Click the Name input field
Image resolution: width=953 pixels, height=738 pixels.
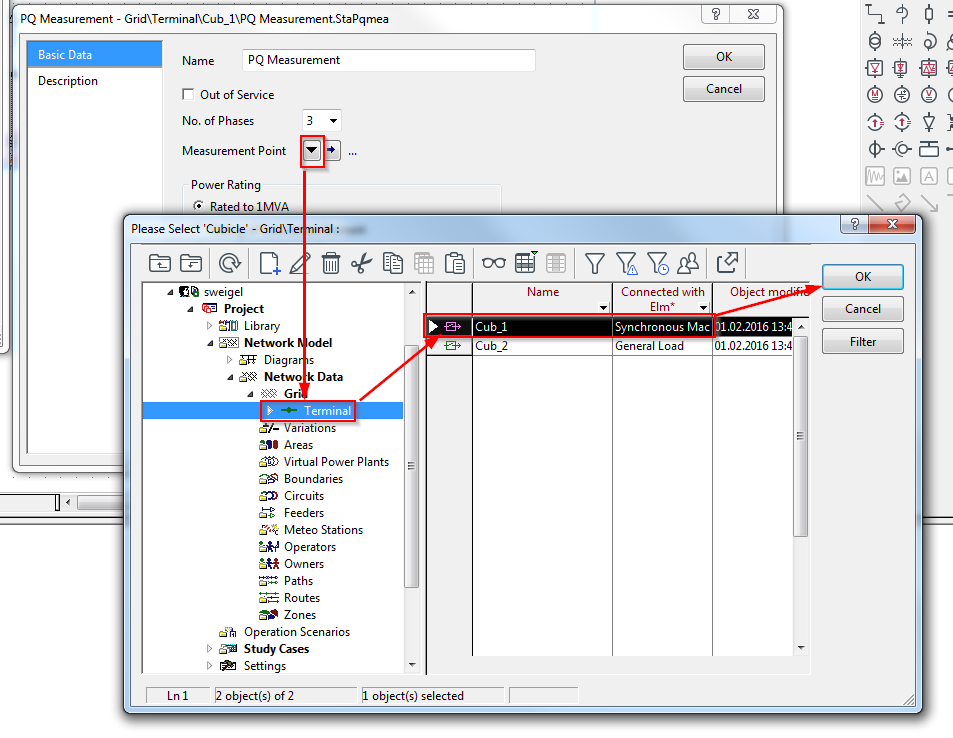(389, 60)
